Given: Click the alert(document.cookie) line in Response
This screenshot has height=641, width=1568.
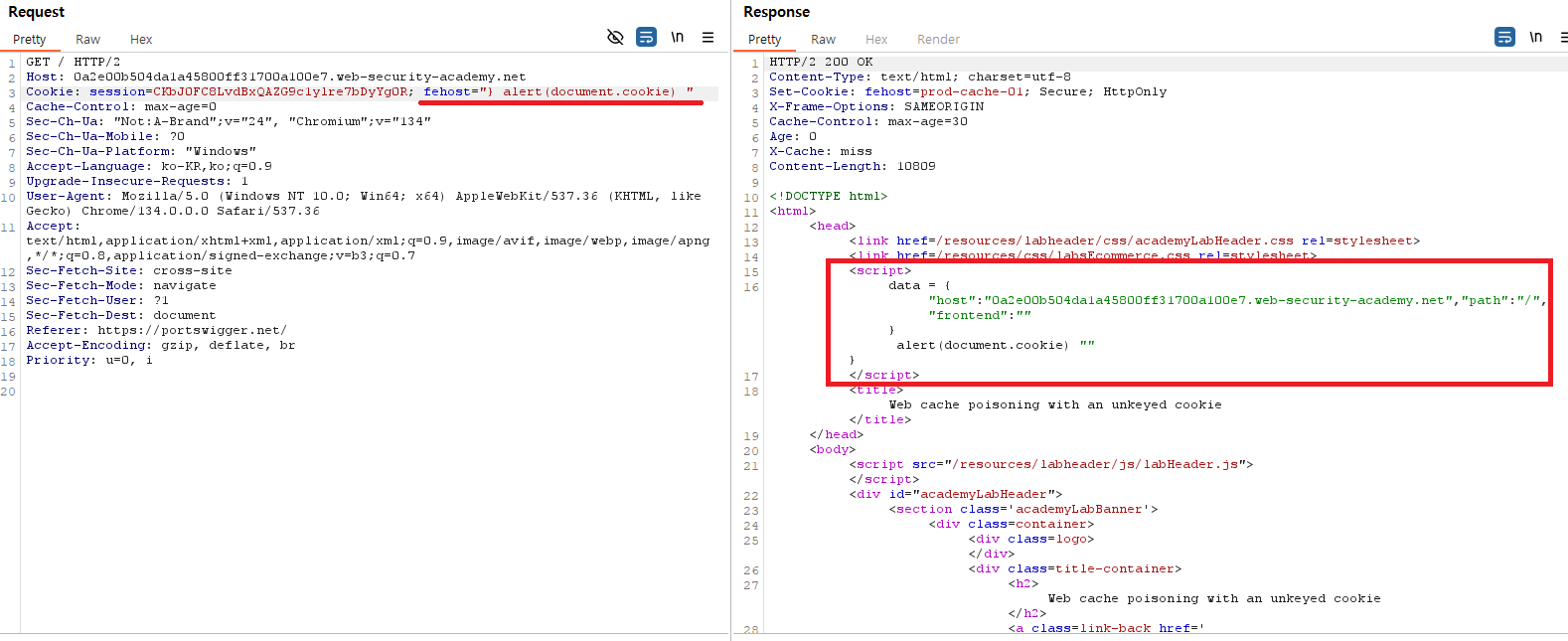Looking at the screenshot, I should coord(996,345).
